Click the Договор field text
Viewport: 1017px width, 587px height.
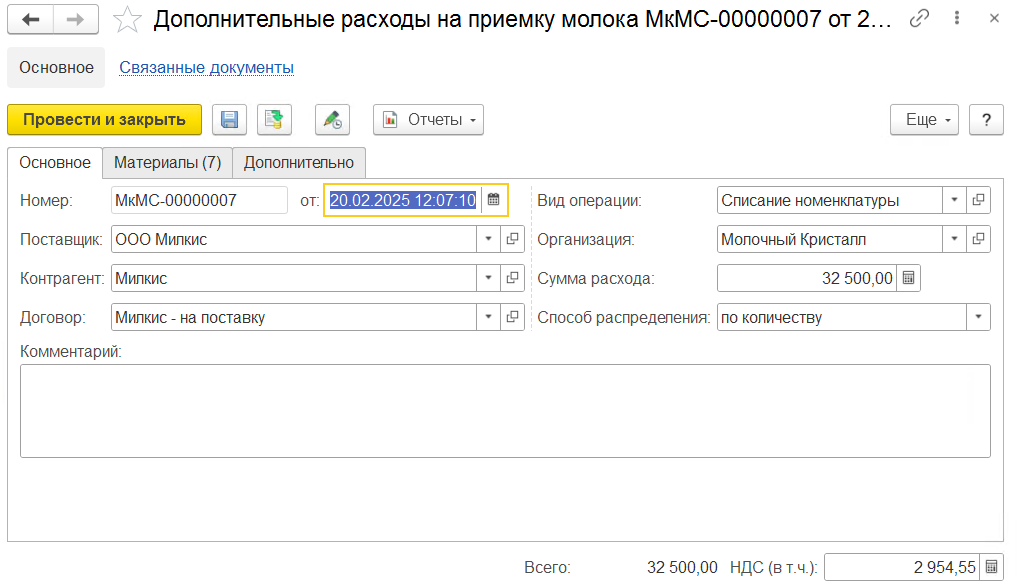(x=294, y=317)
